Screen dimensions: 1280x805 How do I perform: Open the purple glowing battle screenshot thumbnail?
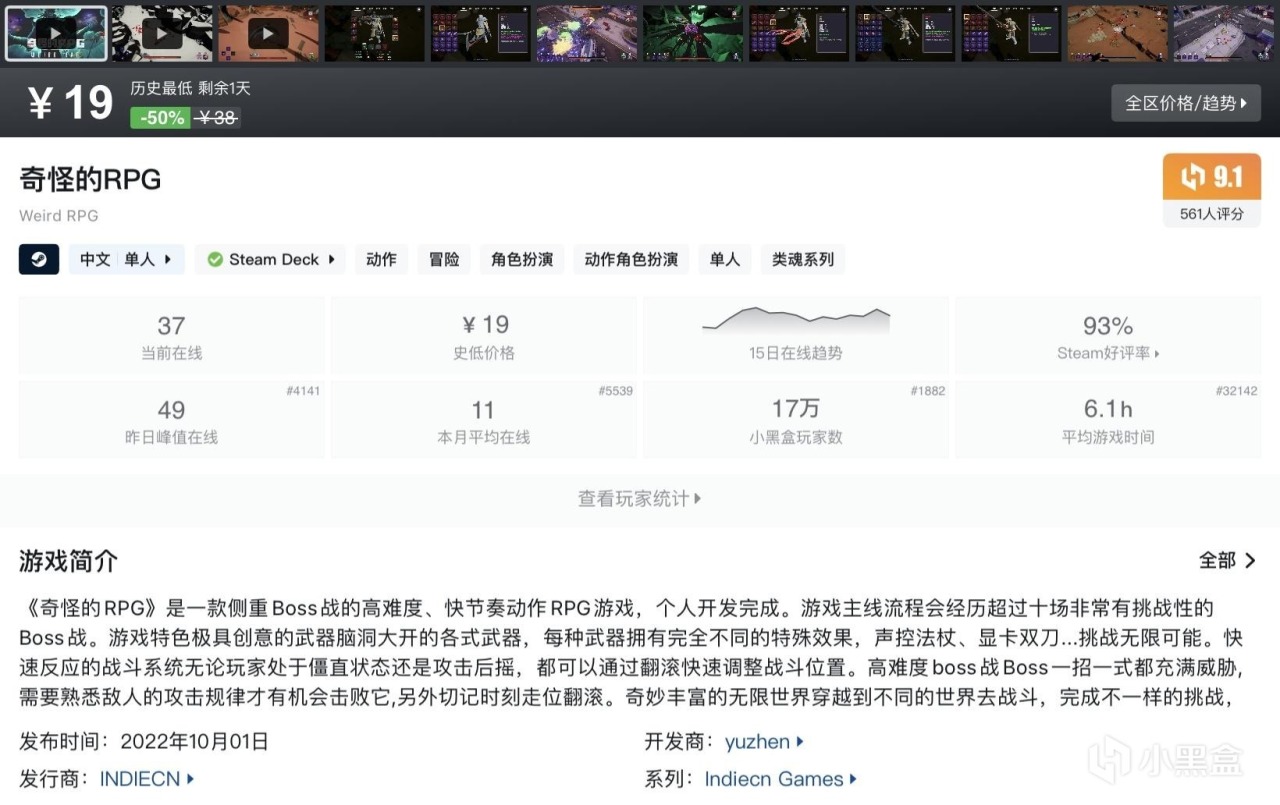(x=587, y=34)
